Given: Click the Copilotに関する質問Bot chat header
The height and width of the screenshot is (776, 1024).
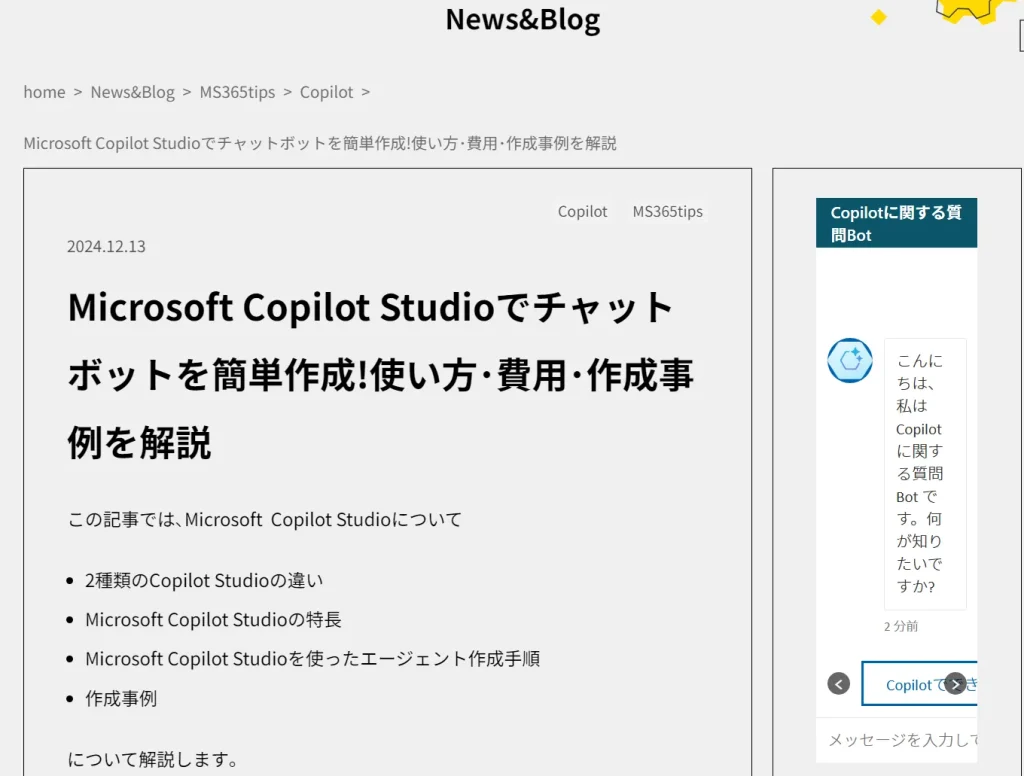Looking at the screenshot, I should pos(896,224).
